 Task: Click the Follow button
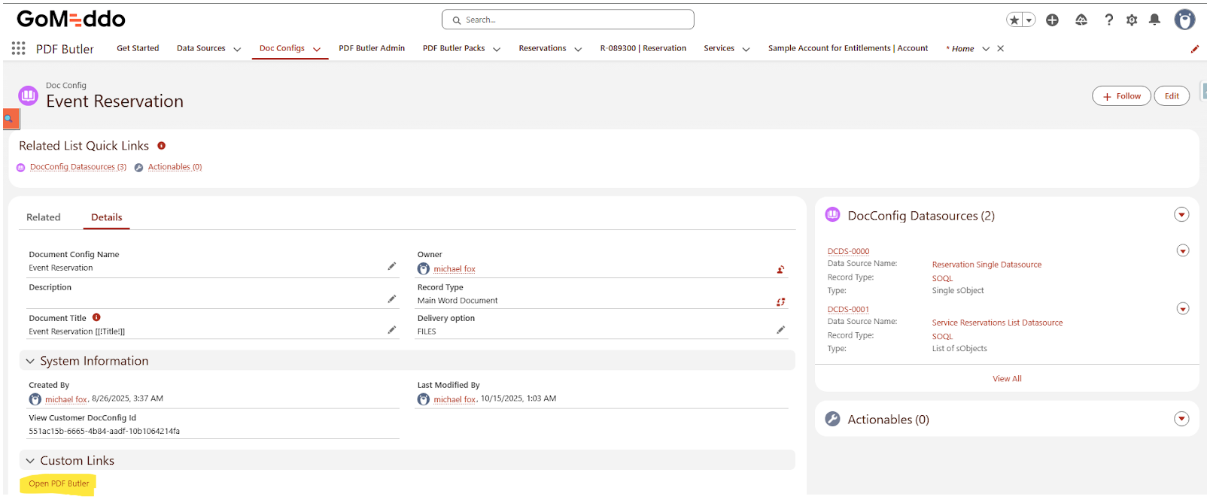1121,96
